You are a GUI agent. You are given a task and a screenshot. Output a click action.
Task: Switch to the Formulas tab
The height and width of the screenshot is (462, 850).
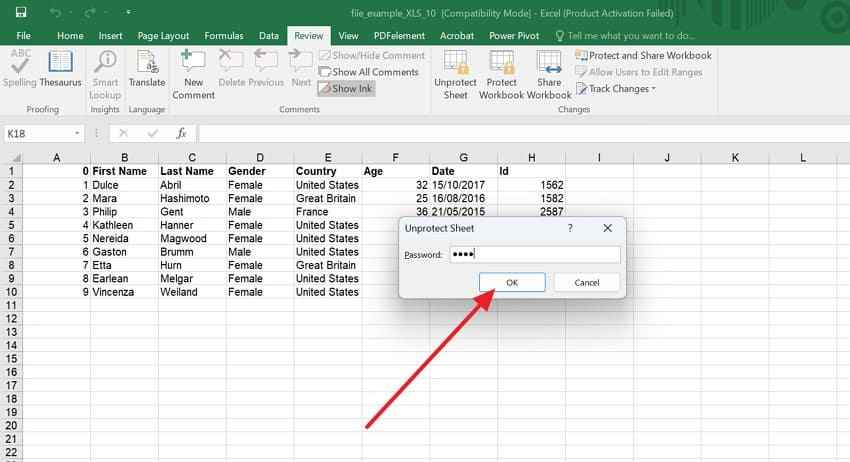coord(224,36)
